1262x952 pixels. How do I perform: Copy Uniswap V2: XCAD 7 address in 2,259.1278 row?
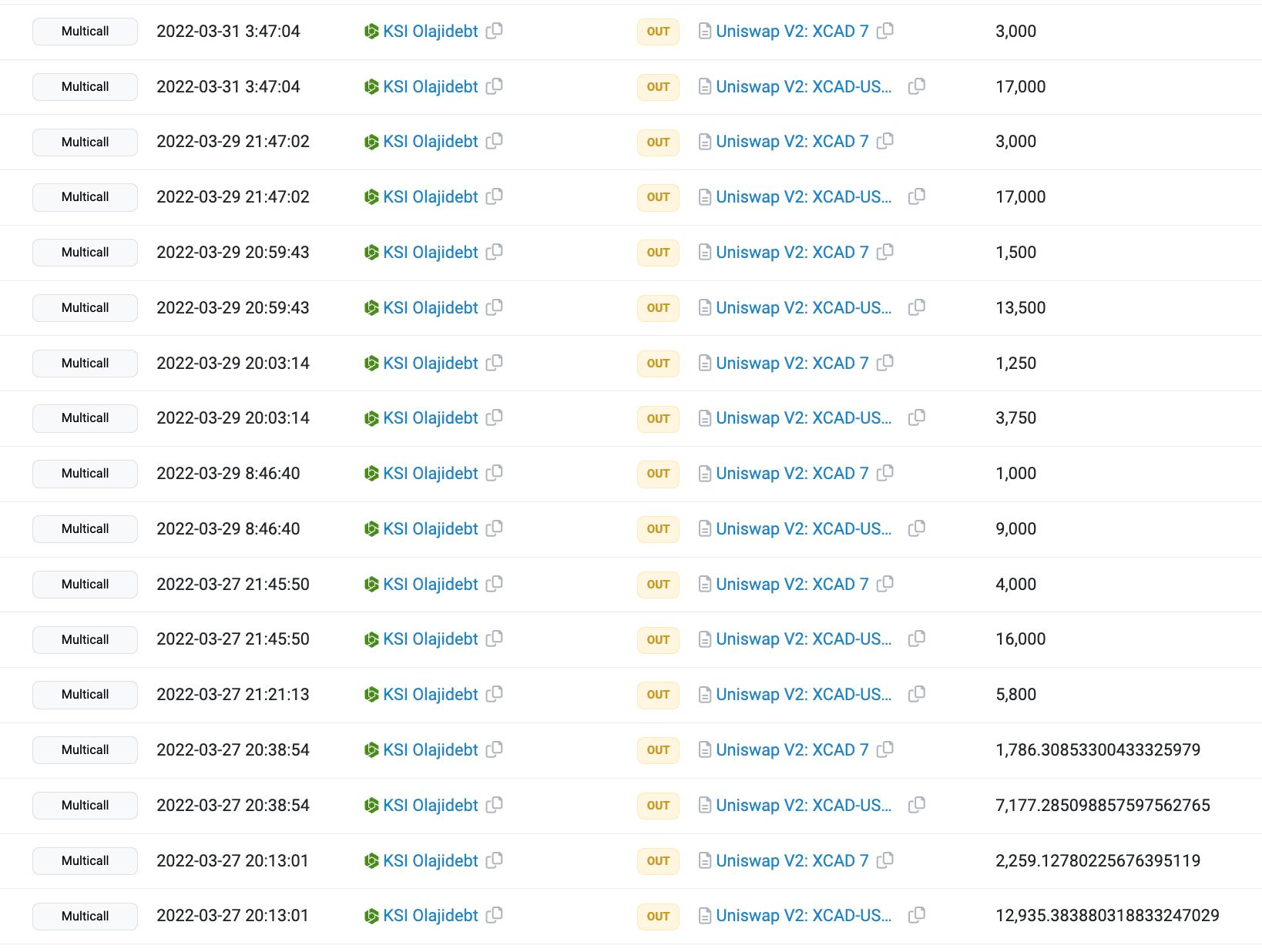(885, 860)
